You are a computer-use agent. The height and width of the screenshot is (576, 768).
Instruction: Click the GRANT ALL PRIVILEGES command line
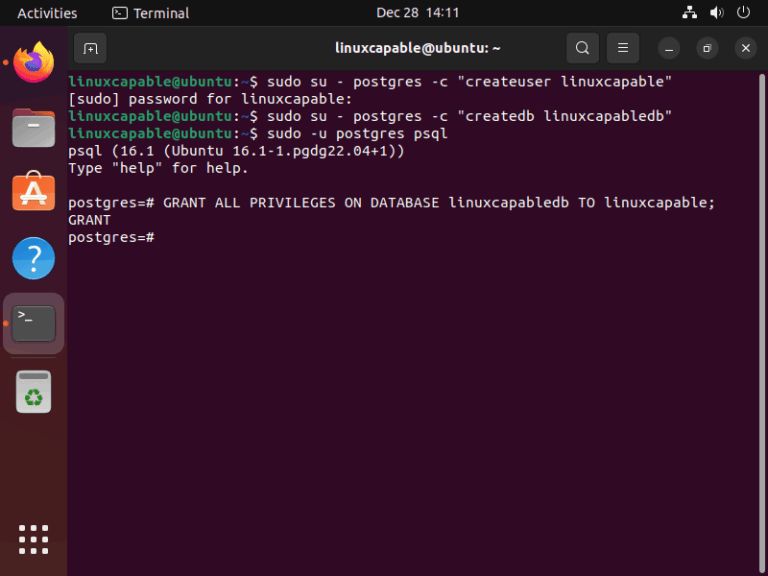(392, 203)
